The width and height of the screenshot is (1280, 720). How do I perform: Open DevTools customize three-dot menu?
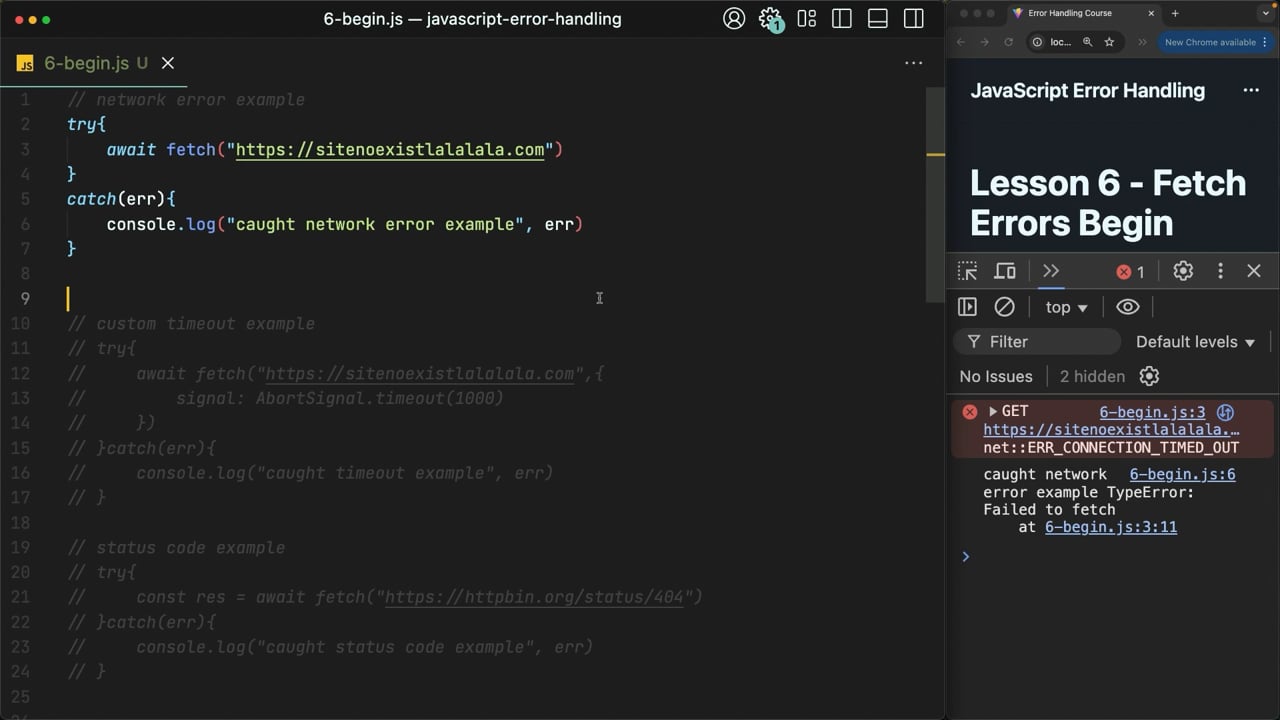(x=1220, y=271)
